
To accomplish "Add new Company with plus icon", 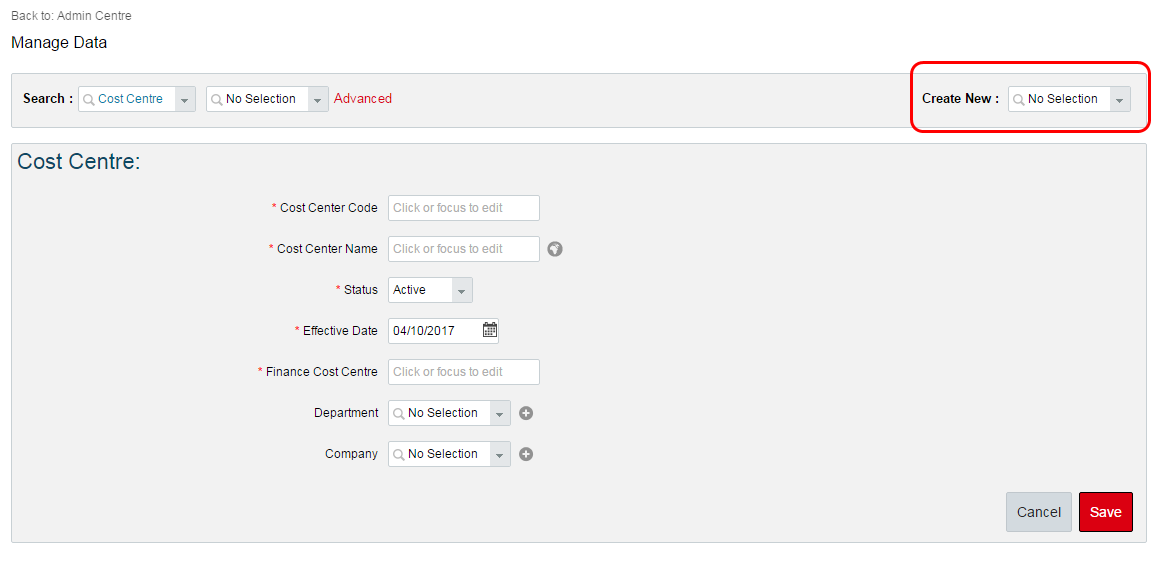I will coord(526,454).
